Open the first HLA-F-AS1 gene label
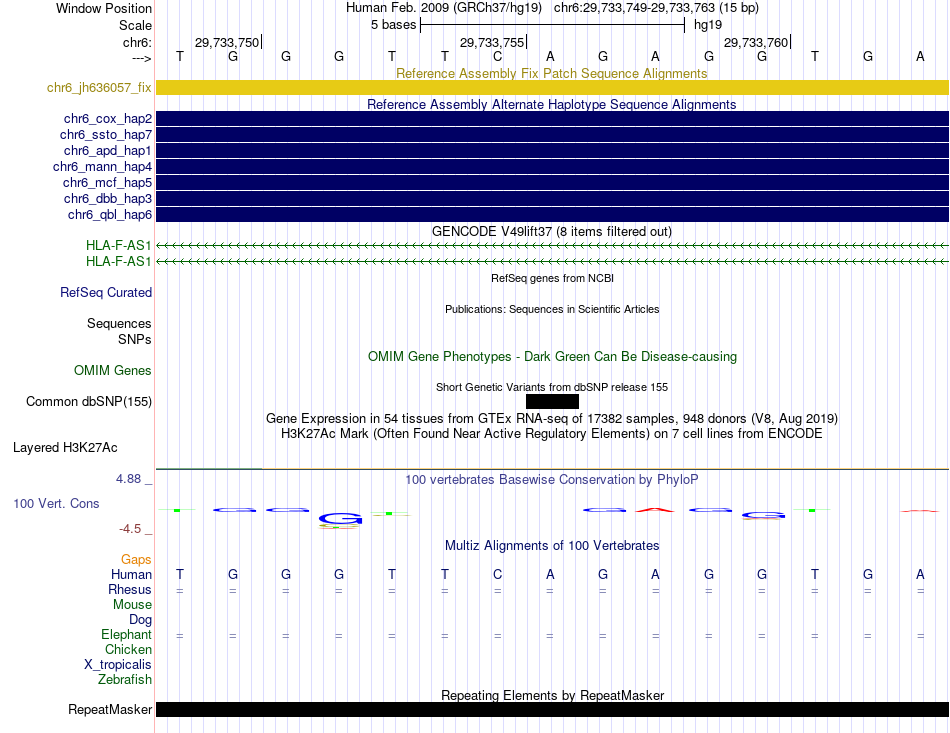 [x=119, y=245]
